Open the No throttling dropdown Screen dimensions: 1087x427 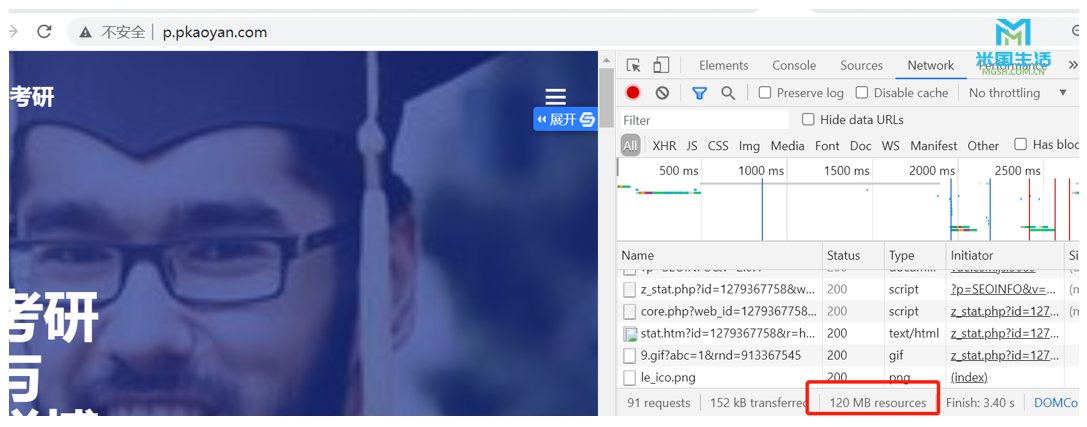click(1018, 93)
